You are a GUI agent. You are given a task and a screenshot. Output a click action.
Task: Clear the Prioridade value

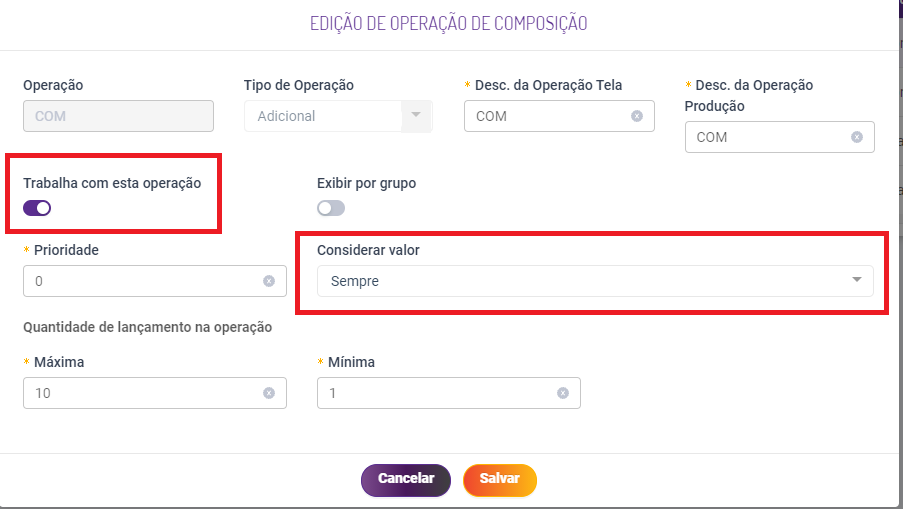point(269,281)
